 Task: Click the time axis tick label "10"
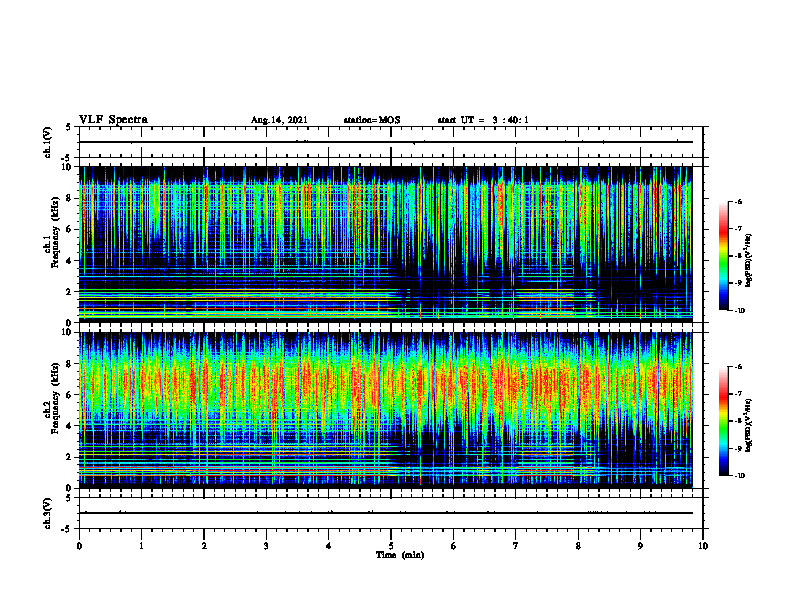pos(703,546)
